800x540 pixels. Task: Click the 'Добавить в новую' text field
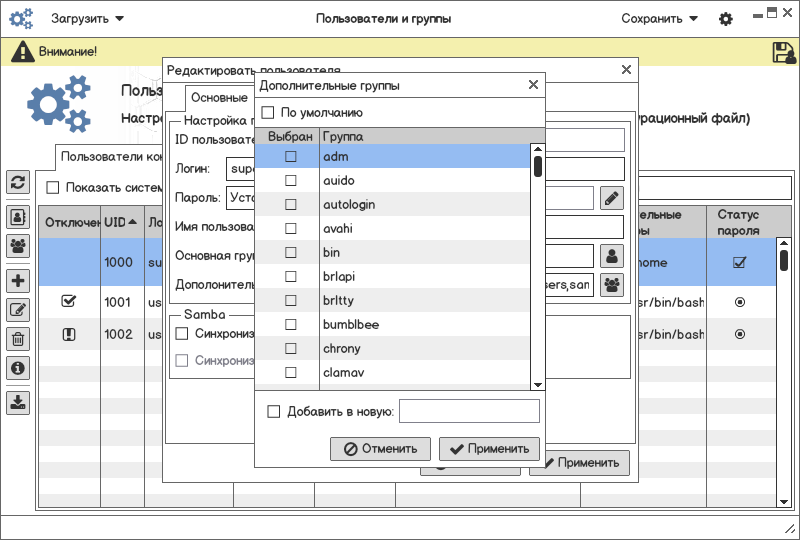469,411
